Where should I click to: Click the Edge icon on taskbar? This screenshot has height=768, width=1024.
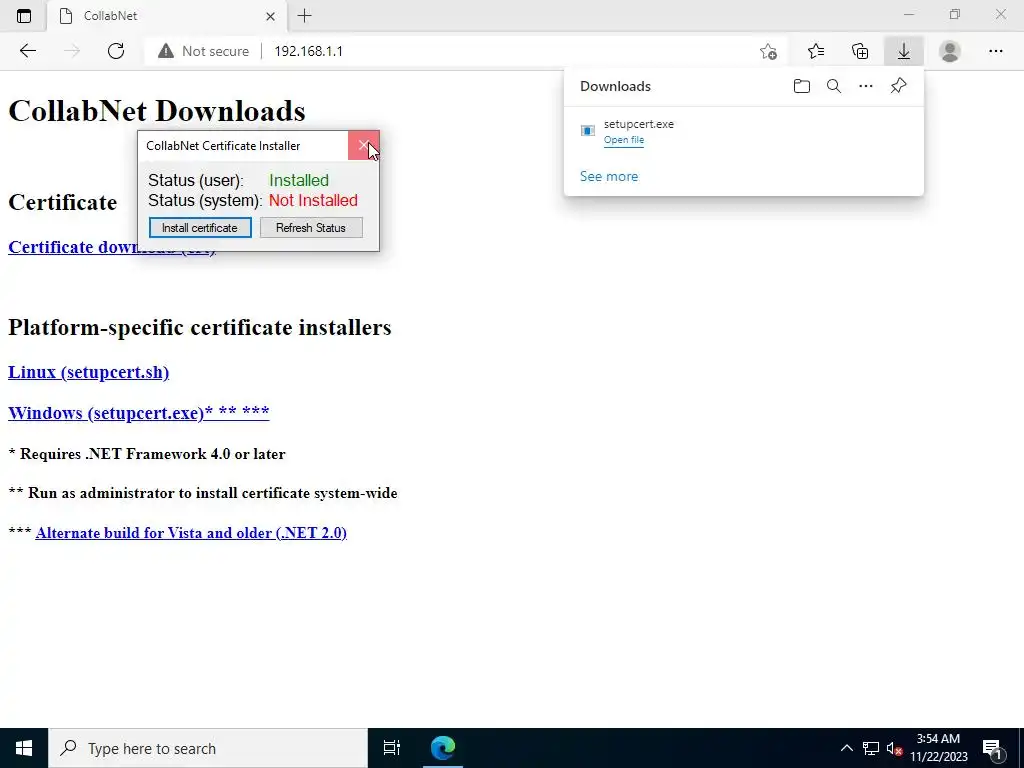click(x=443, y=748)
